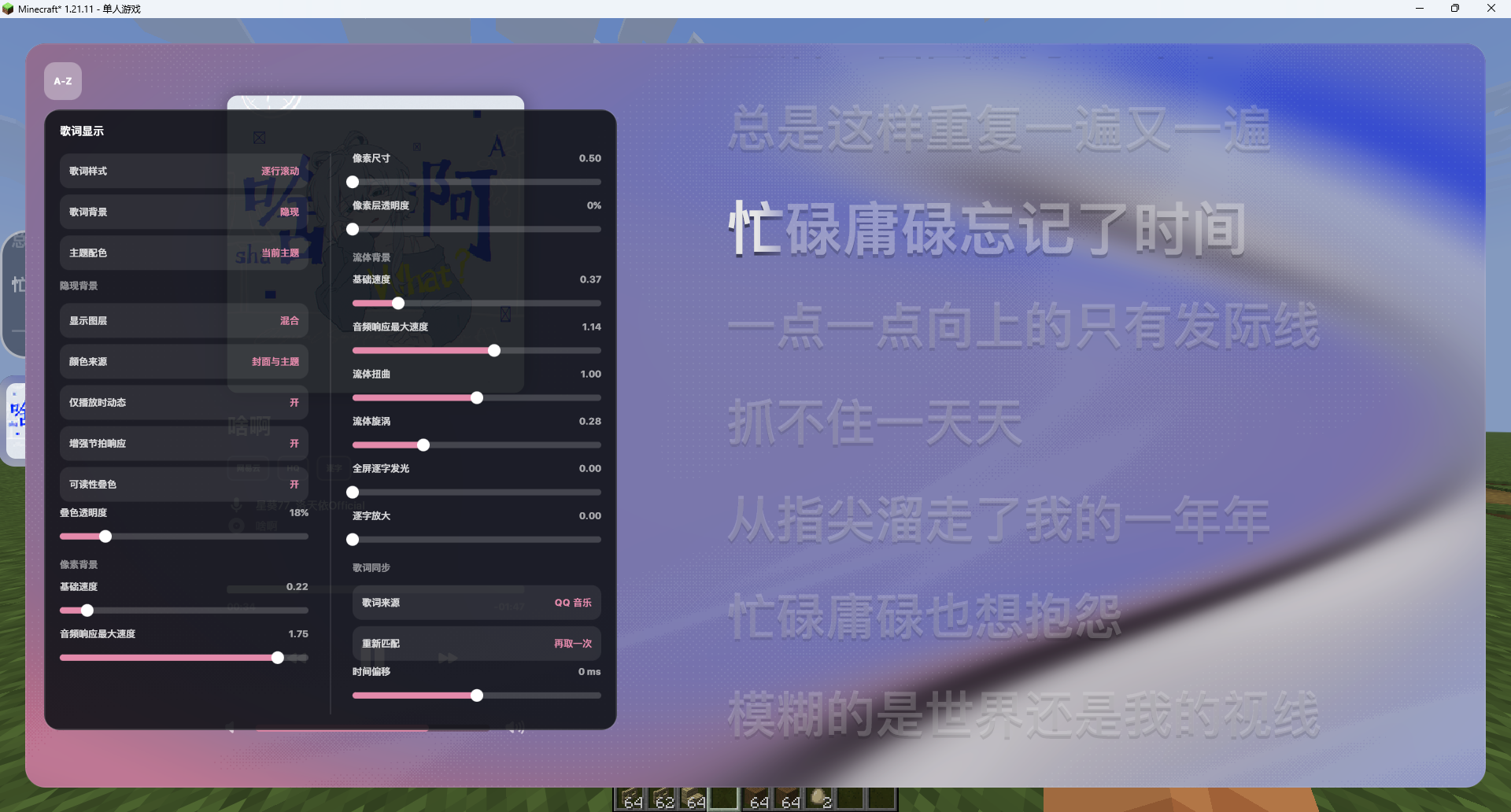The height and width of the screenshot is (812, 1511).
Task: Restore down the Minecraft window
Action: 1455,9
